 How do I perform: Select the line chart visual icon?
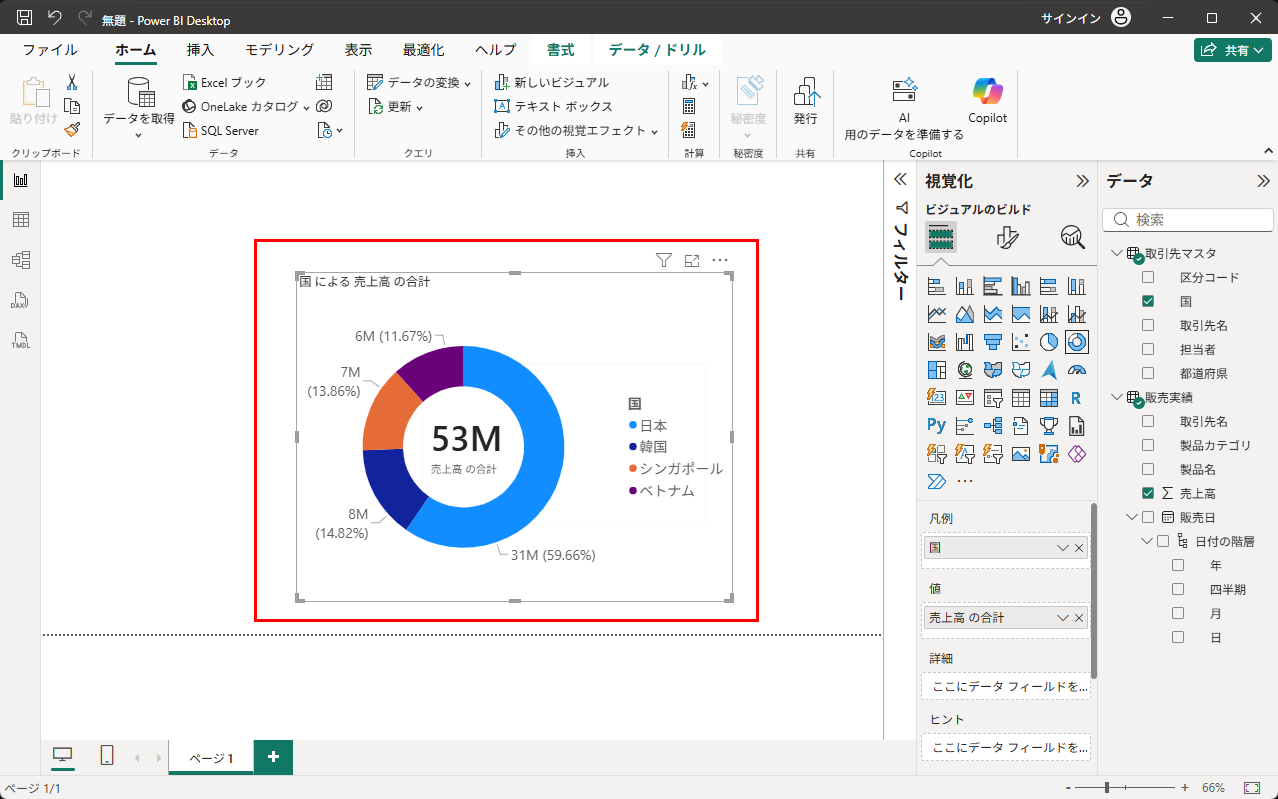click(936, 314)
